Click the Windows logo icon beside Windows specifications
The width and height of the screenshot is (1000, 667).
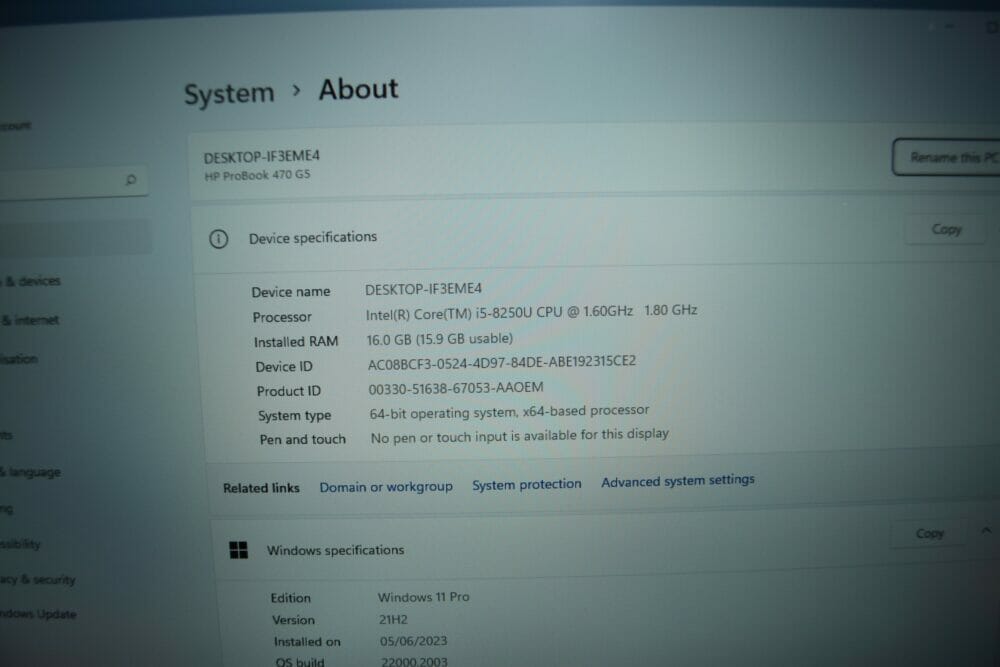(239, 550)
